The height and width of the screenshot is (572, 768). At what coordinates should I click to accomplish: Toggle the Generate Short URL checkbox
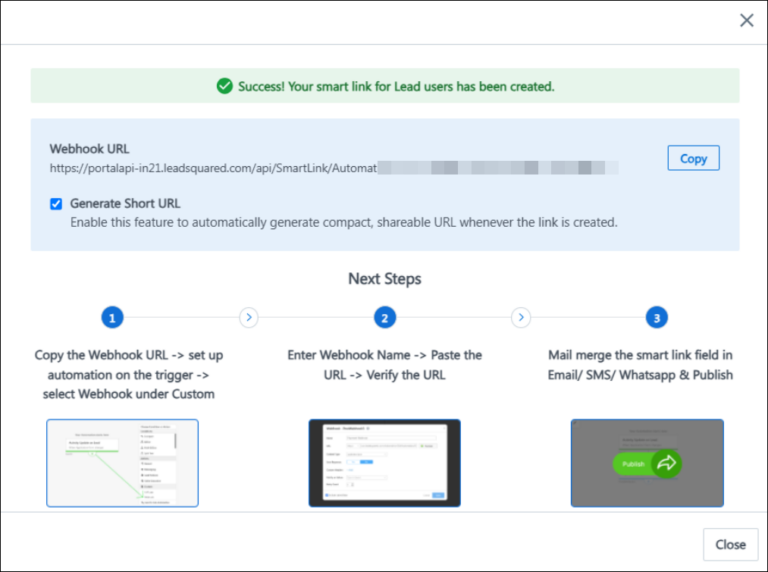tap(56, 204)
